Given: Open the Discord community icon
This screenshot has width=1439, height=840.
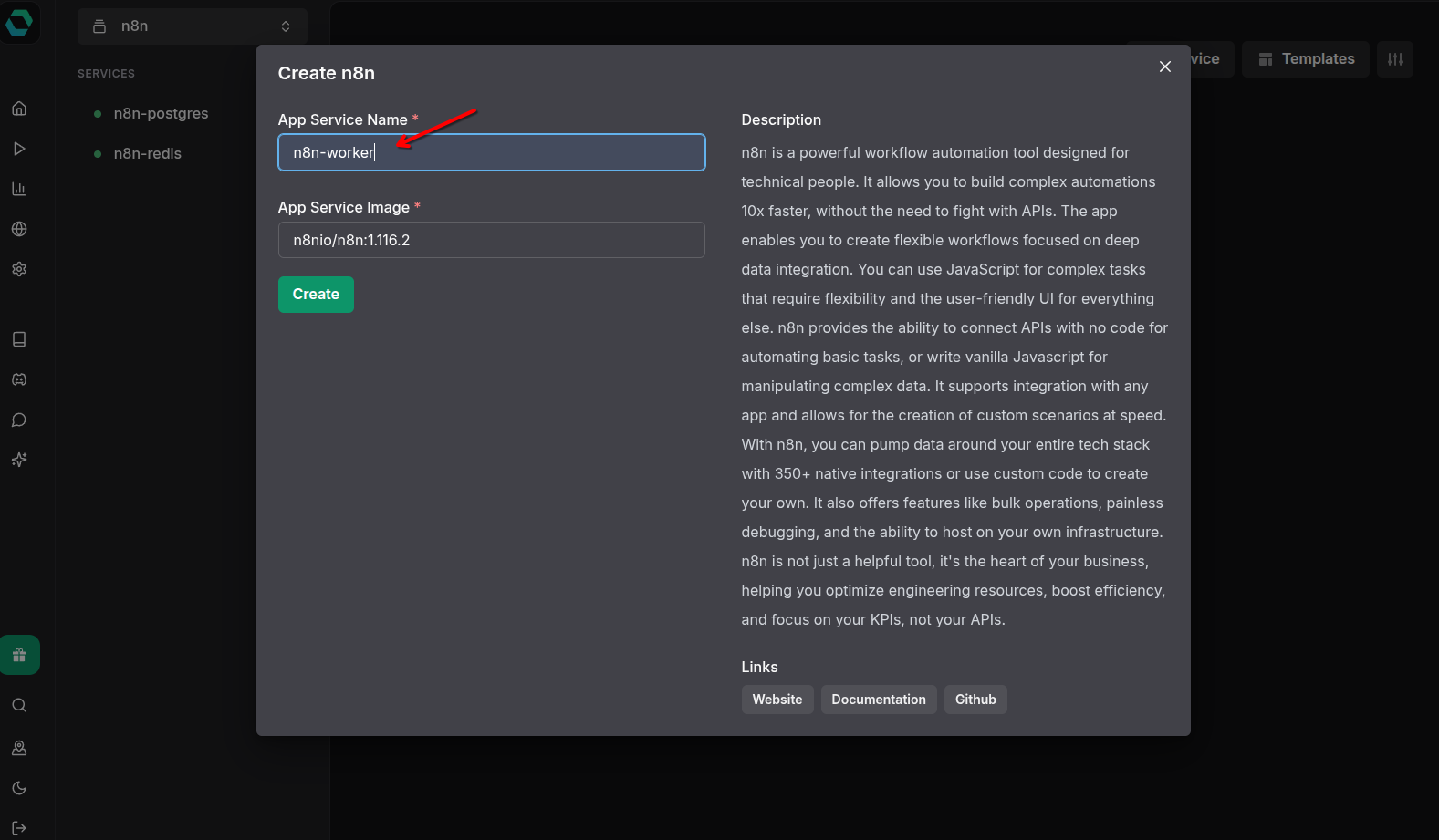Looking at the screenshot, I should coord(19,379).
